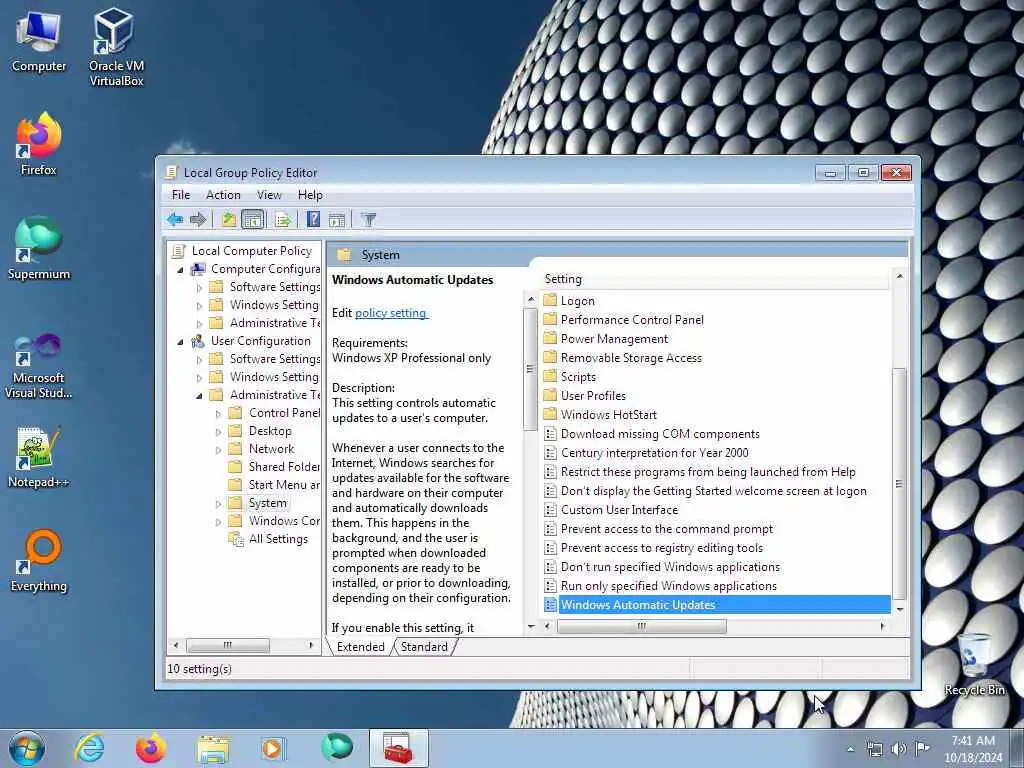Click the Action Center flag tray icon
Screen dimensions: 1024x768
click(x=922, y=748)
